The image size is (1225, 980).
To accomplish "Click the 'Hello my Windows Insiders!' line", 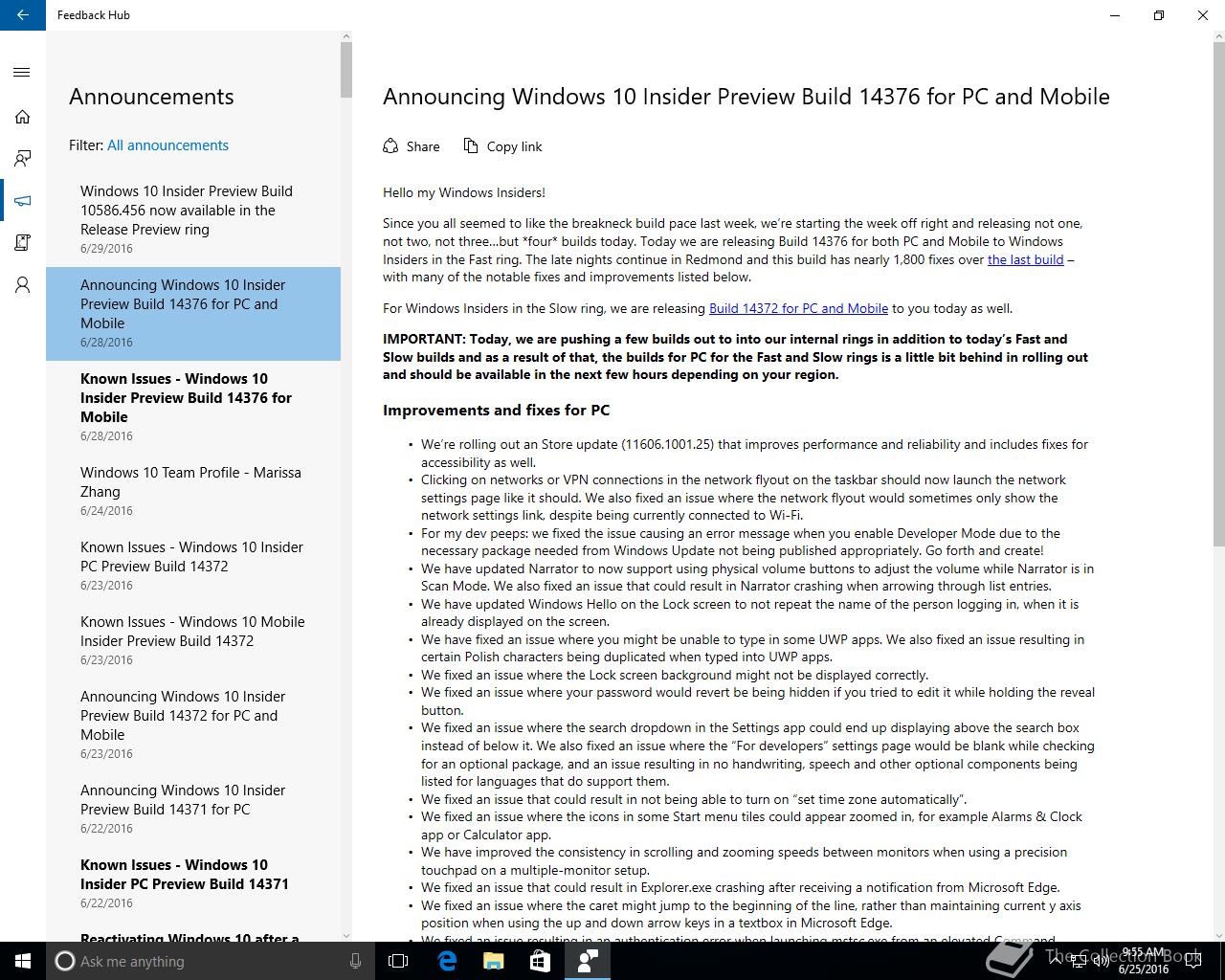I will tap(464, 192).
